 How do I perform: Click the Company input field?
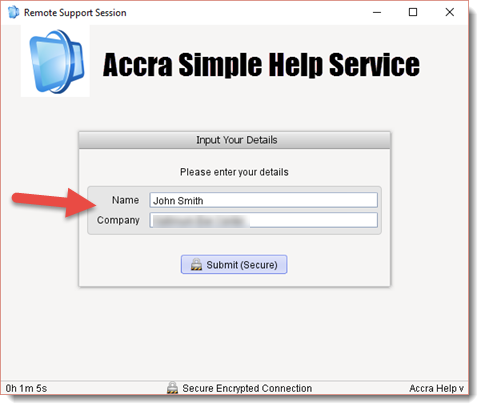[x=263, y=220]
